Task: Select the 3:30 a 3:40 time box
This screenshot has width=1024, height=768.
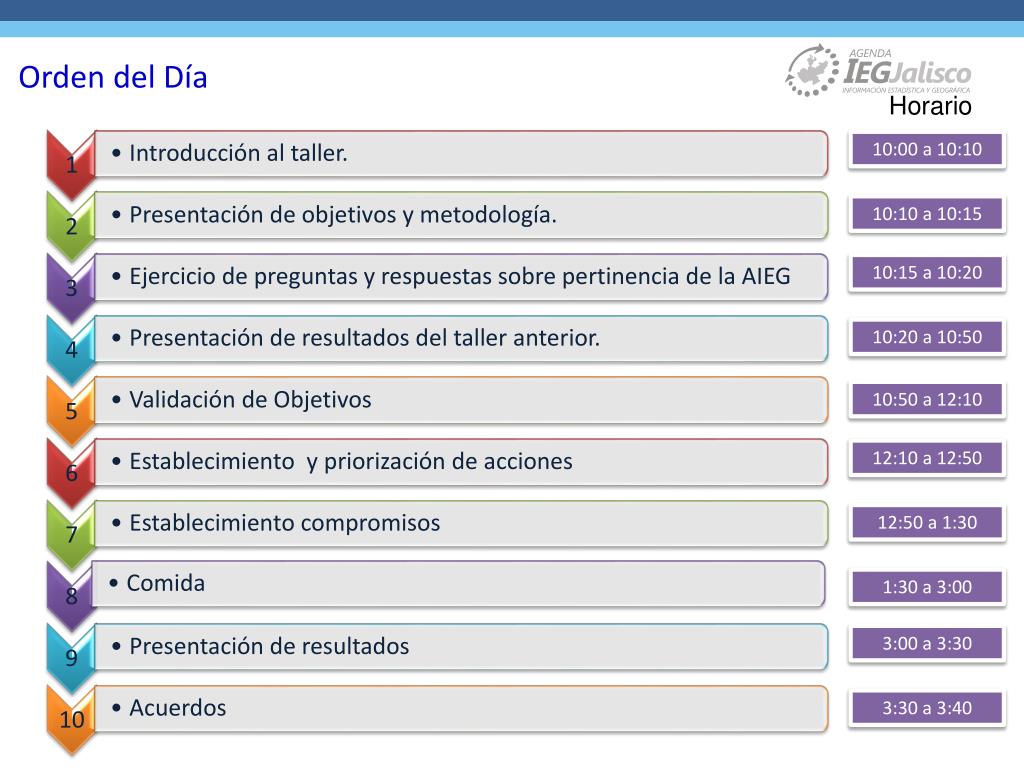Action: coord(927,708)
